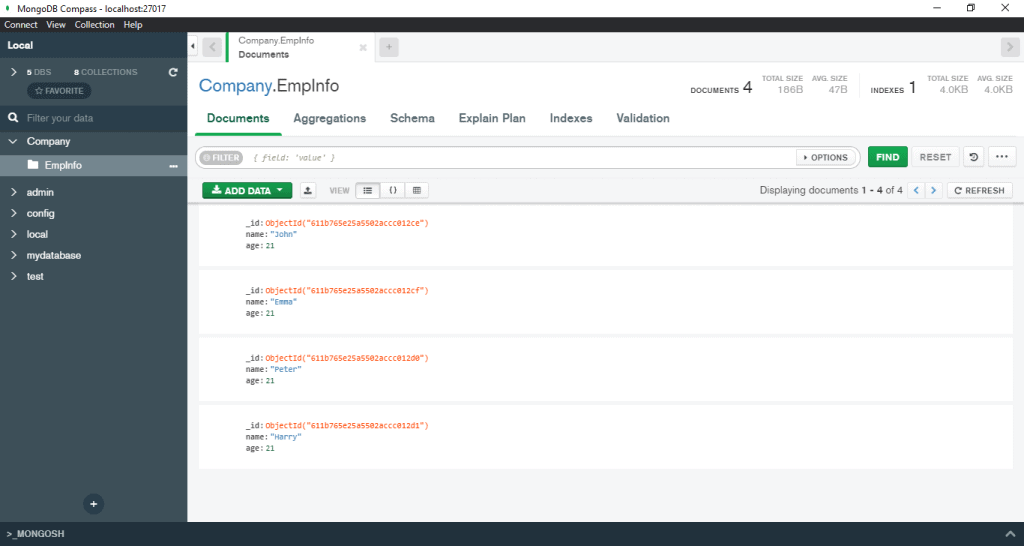Expand the mydatabase database

tap(14, 255)
